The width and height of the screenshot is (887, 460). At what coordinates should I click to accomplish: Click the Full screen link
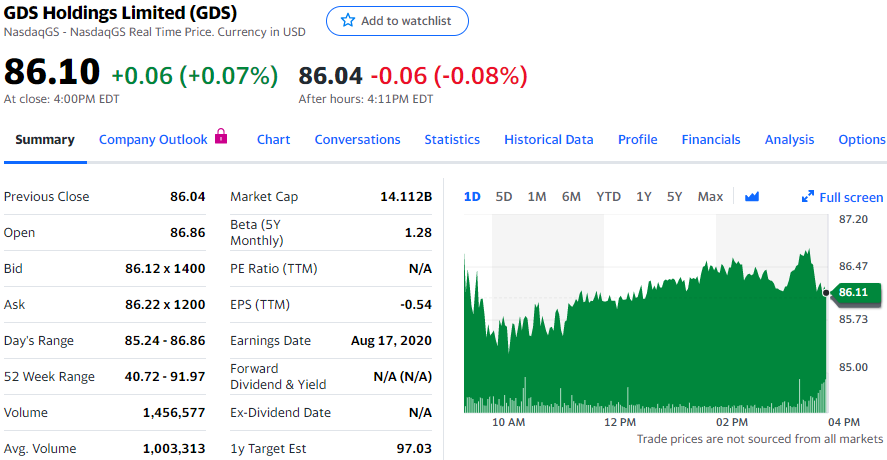coord(850,197)
